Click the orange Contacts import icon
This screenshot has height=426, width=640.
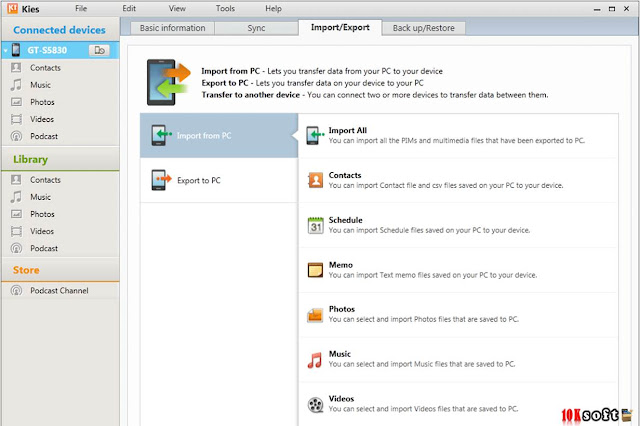coord(316,180)
